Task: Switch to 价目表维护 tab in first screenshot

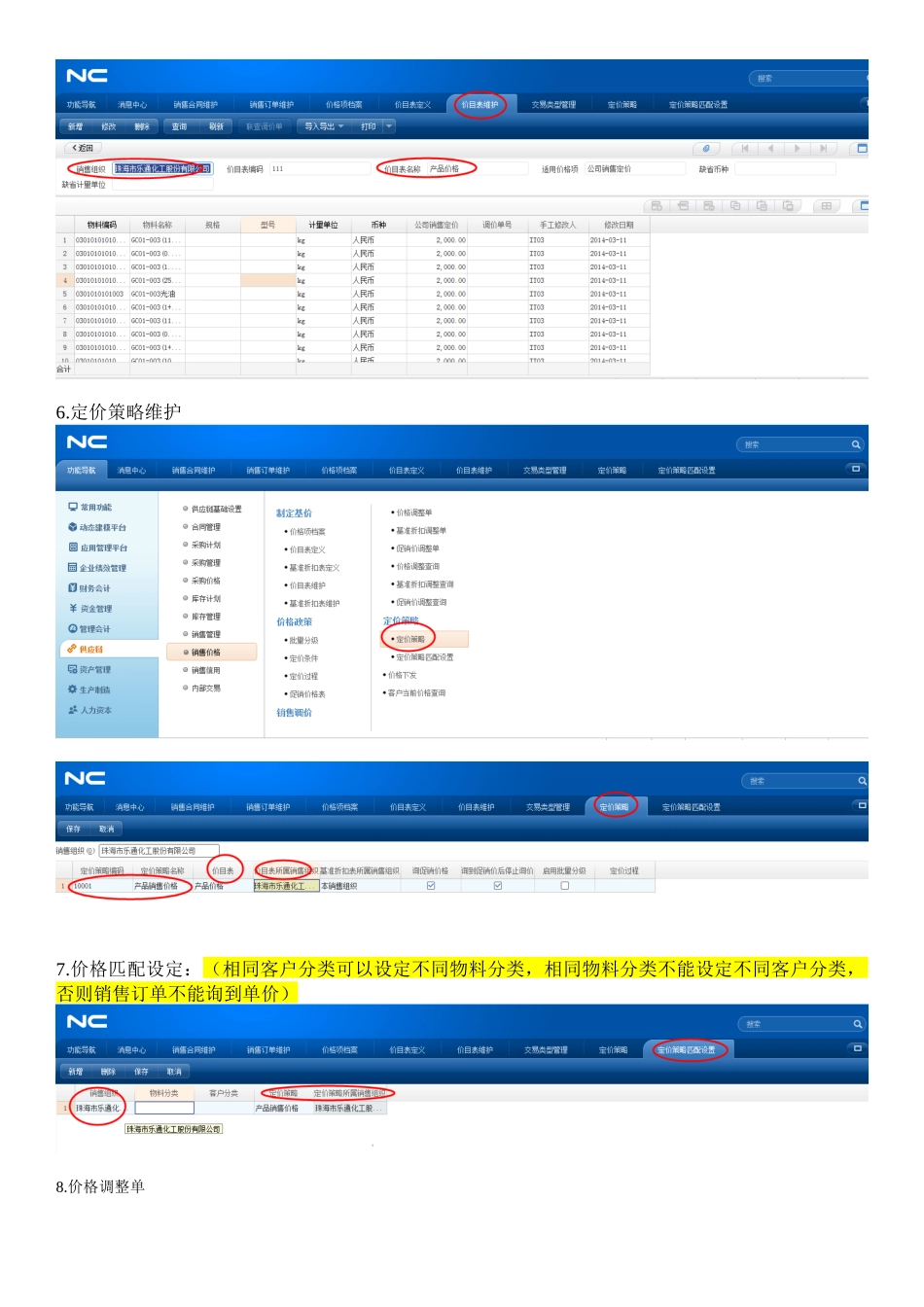Action: pyautogui.click(x=480, y=105)
